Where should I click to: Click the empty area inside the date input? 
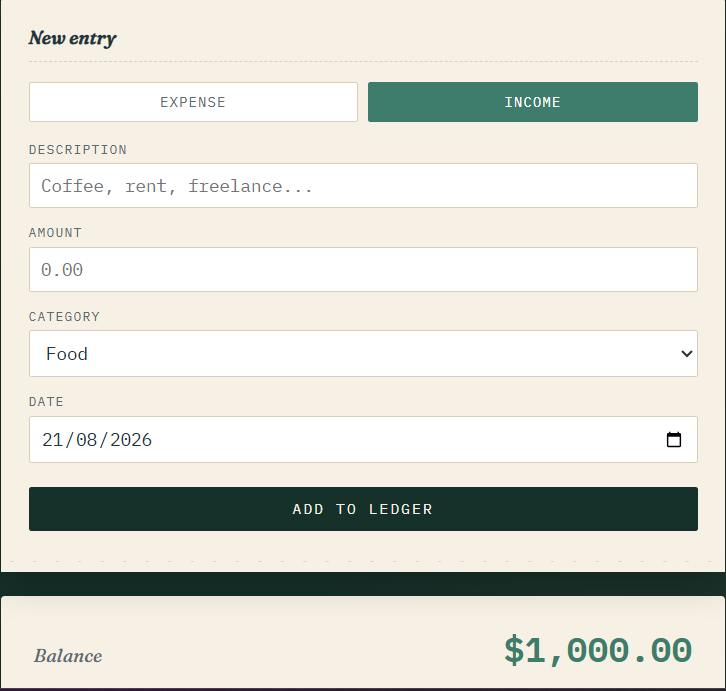(x=407, y=440)
